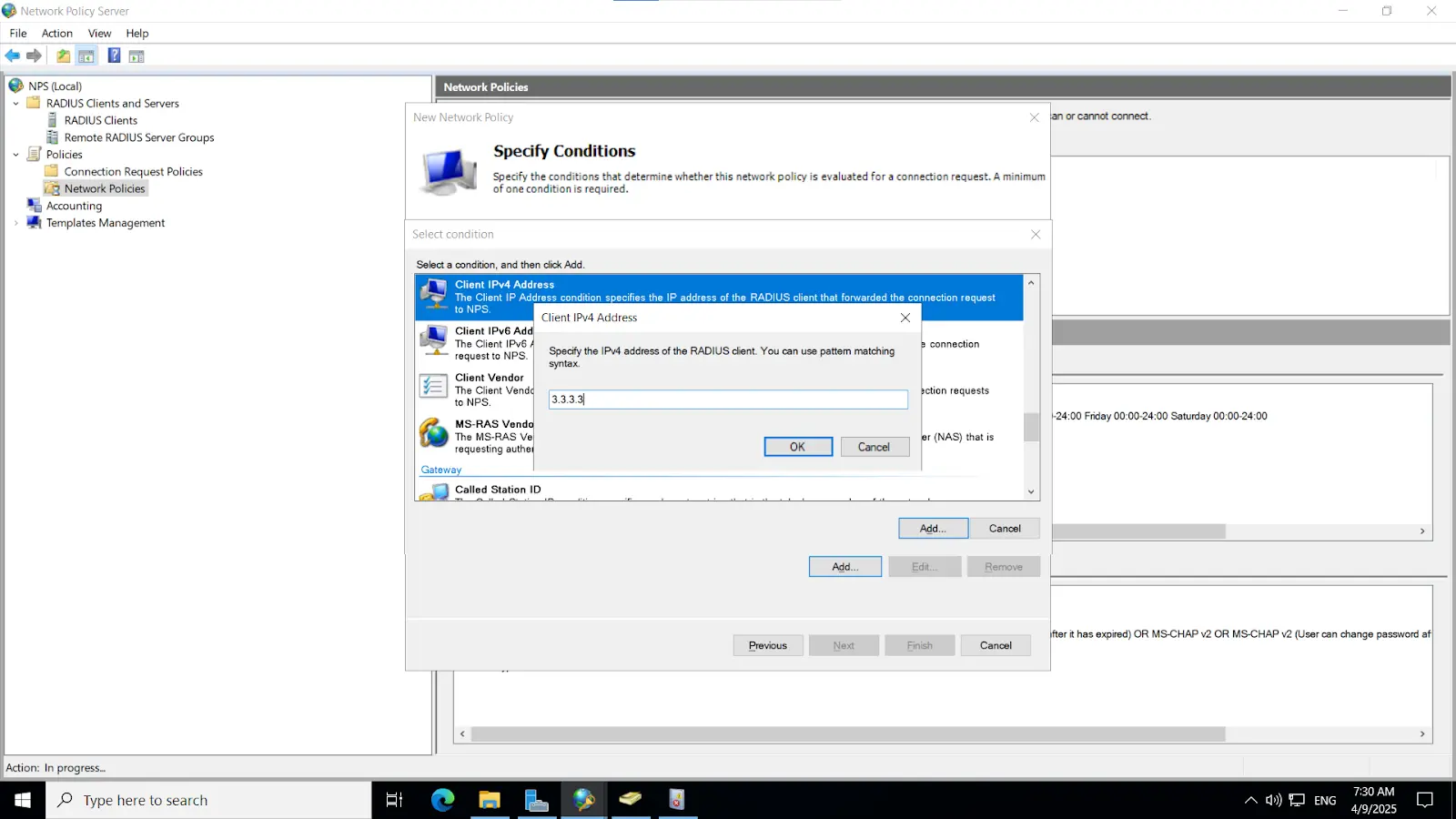This screenshot has height=819, width=1456.
Task: Open Network Policy Server from the taskbar
Action: 583,800
